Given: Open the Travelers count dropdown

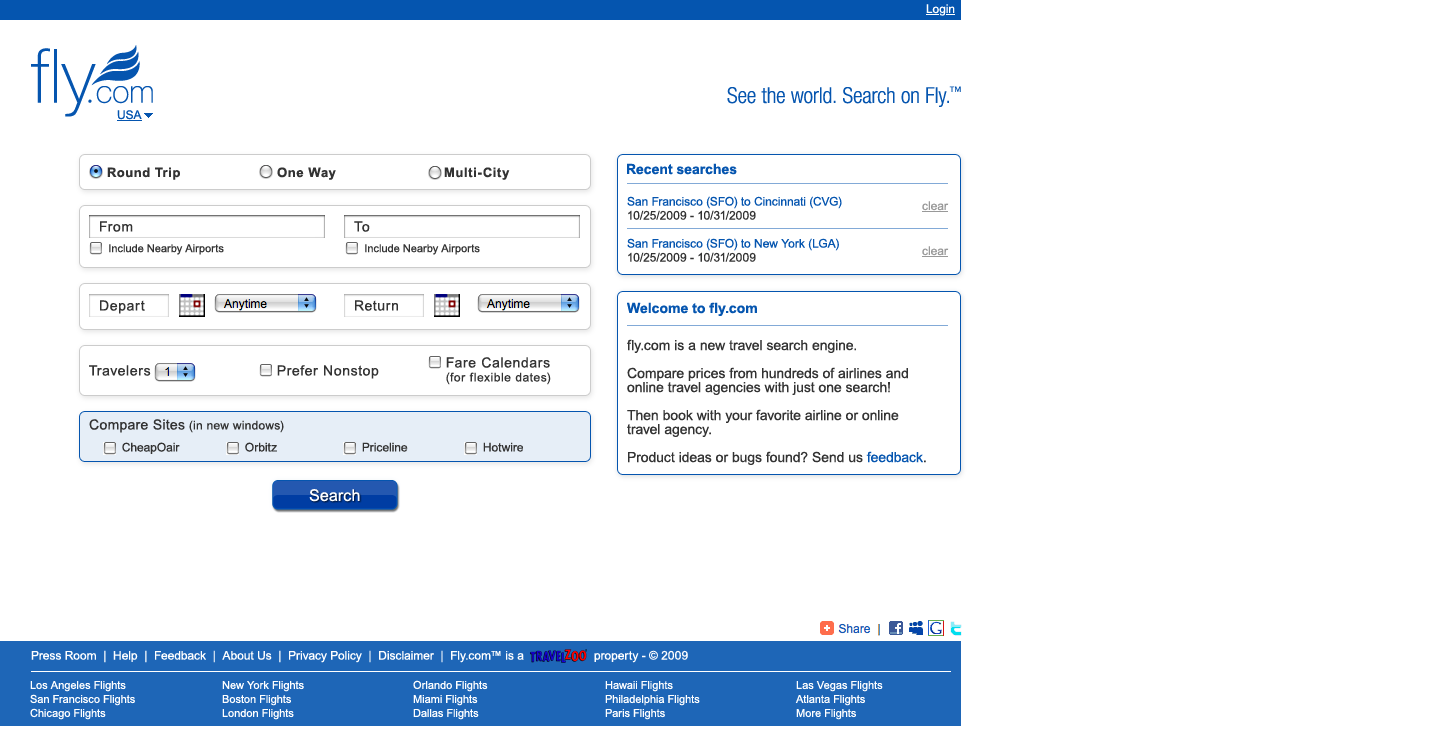Looking at the screenshot, I should pyautogui.click(x=175, y=372).
